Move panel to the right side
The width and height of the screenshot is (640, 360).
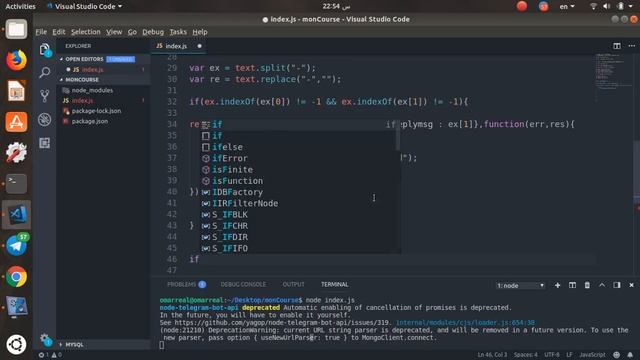(x=617, y=285)
